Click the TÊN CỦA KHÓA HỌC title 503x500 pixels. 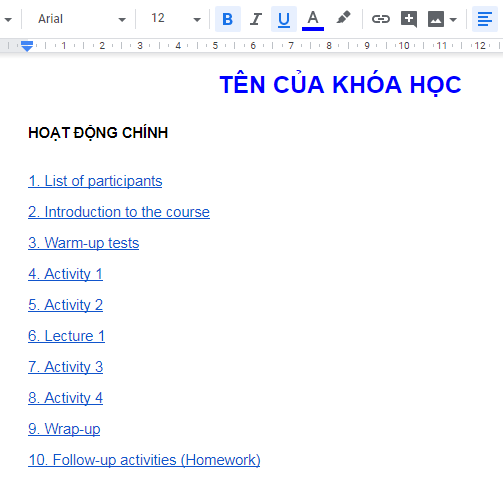[340, 84]
